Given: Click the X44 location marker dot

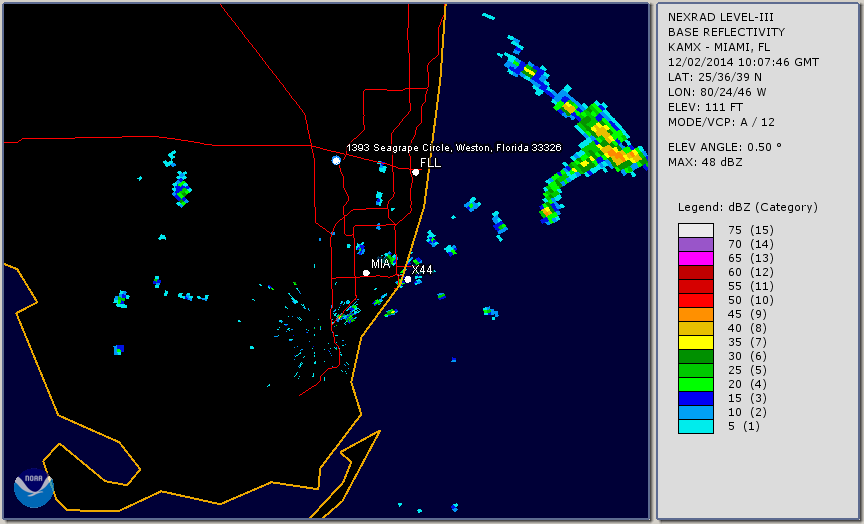Looking at the screenshot, I should [x=408, y=279].
